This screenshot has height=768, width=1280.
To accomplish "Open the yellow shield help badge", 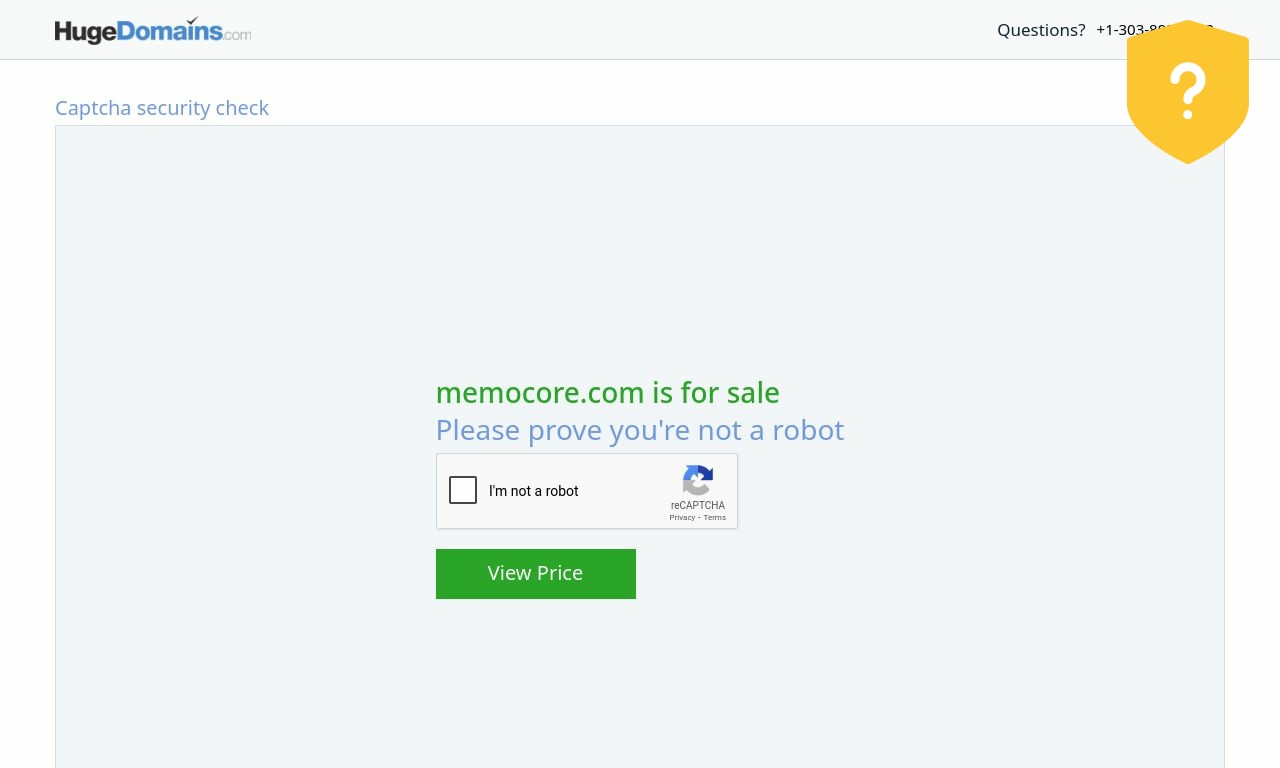I will click(x=1188, y=92).
